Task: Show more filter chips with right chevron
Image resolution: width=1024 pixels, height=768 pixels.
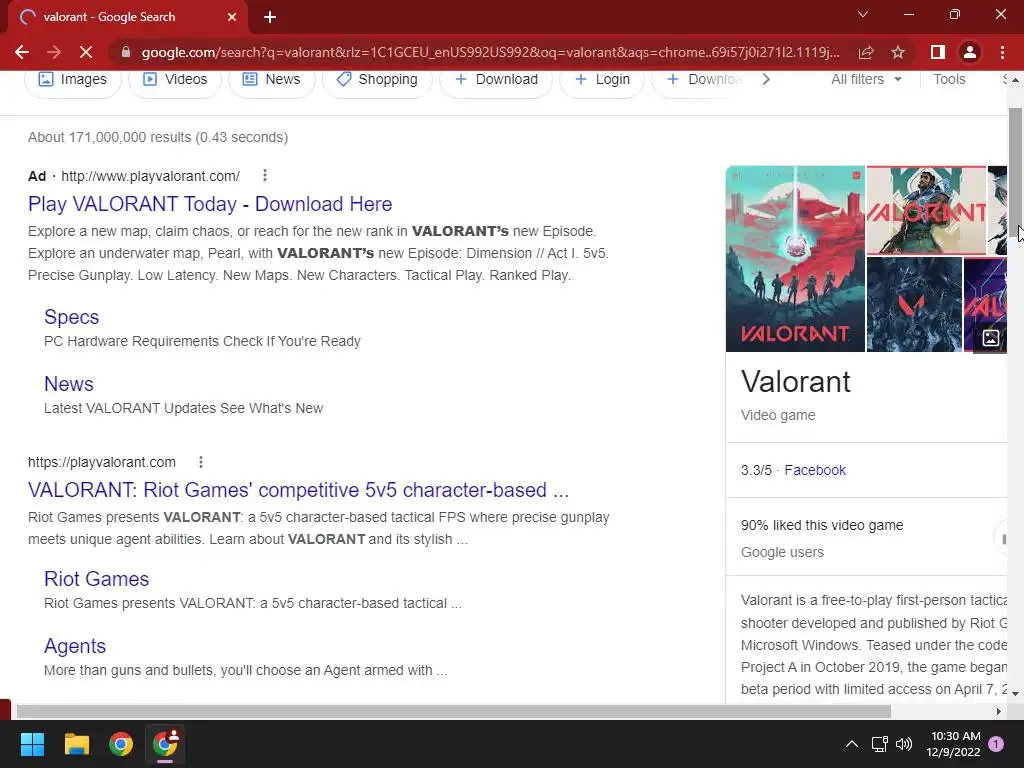Action: point(766,80)
